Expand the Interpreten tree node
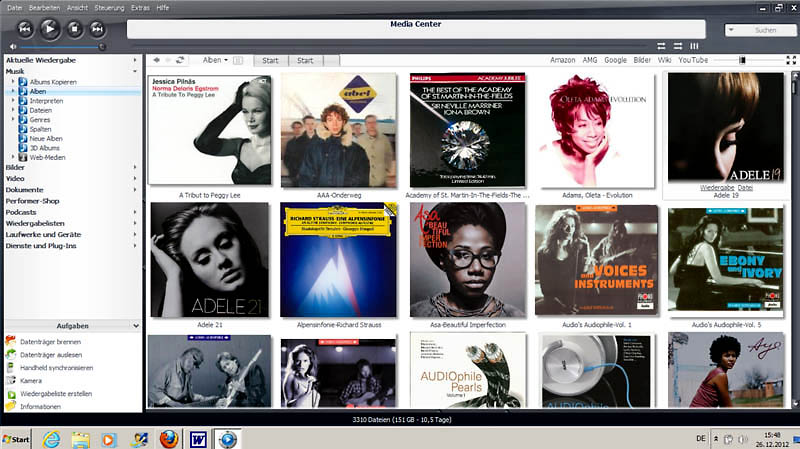800x449 pixels. pyautogui.click(x=13, y=101)
